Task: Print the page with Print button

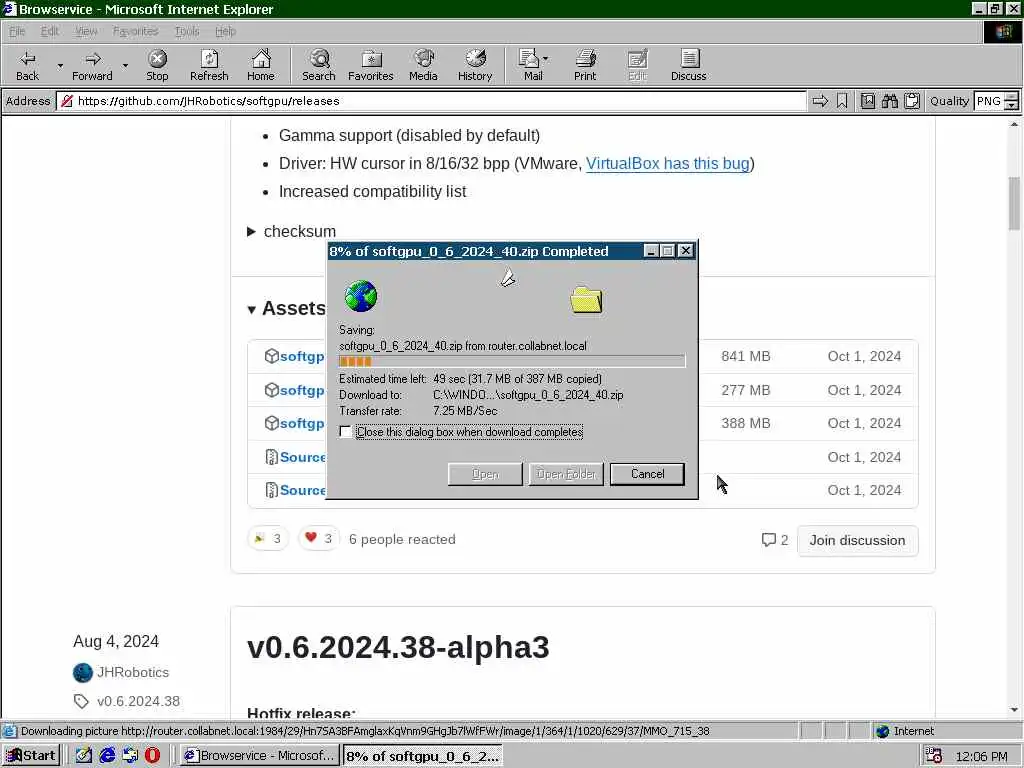Action: (x=585, y=65)
